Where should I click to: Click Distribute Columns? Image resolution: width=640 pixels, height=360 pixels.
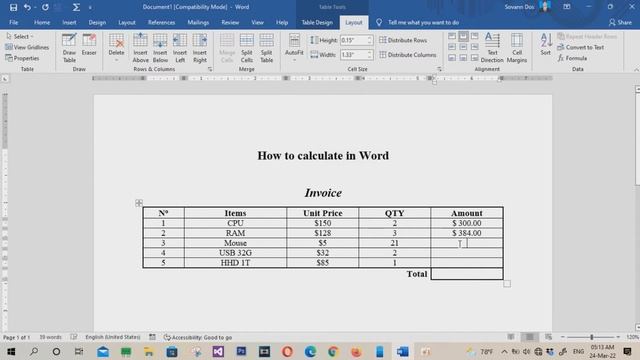[x=407, y=55]
